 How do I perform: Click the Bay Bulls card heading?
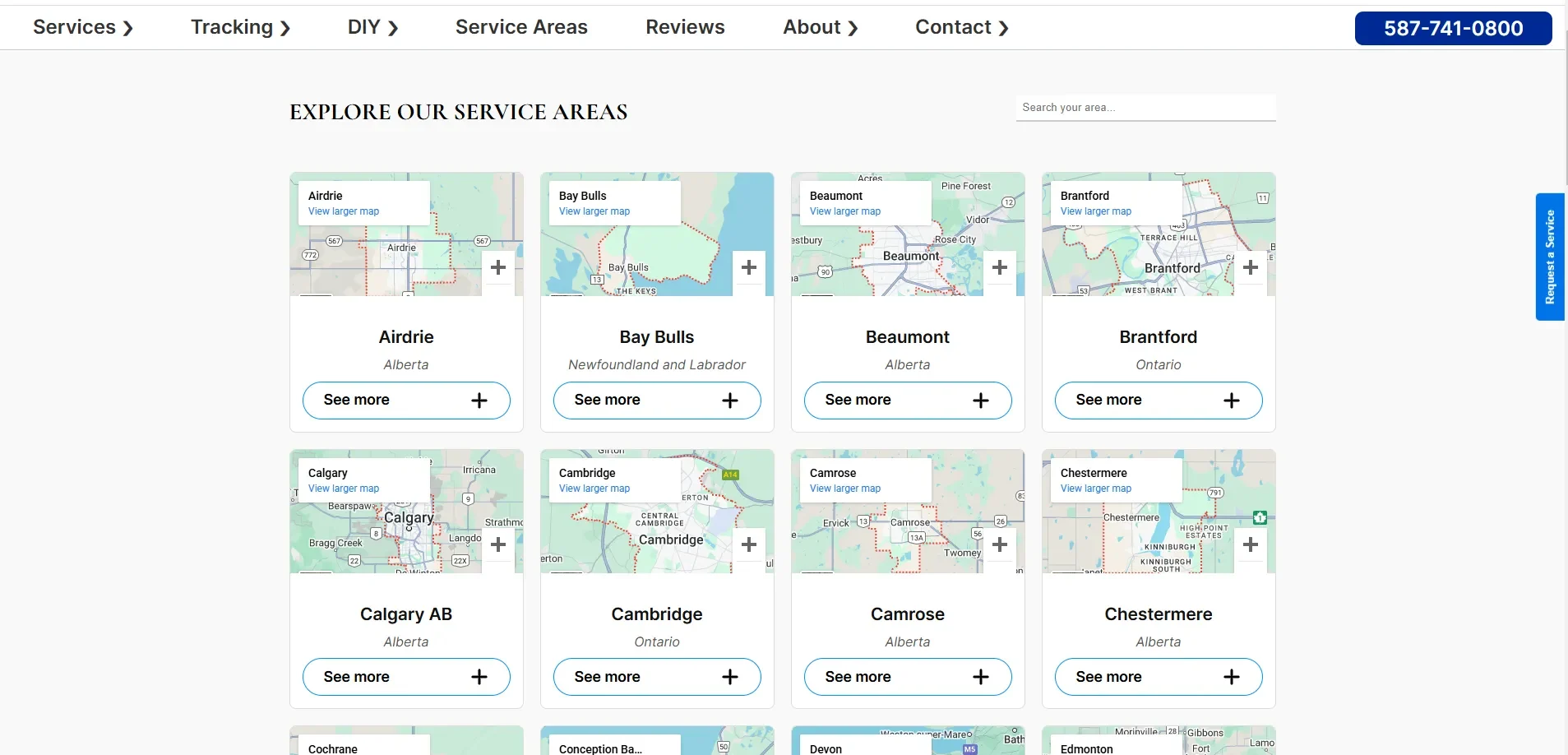(657, 337)
